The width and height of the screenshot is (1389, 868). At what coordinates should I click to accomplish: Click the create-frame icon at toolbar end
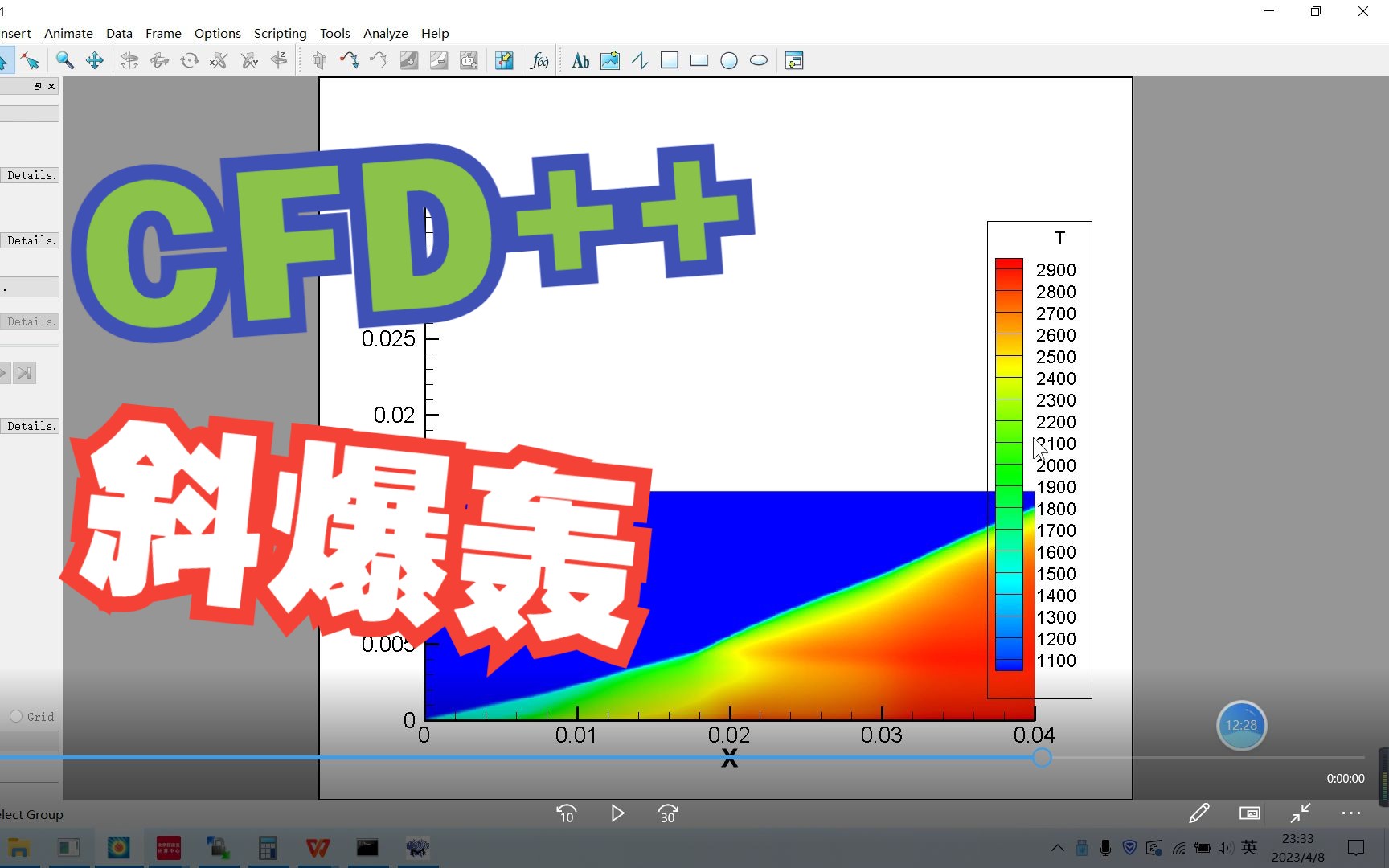tap(794, 60)
